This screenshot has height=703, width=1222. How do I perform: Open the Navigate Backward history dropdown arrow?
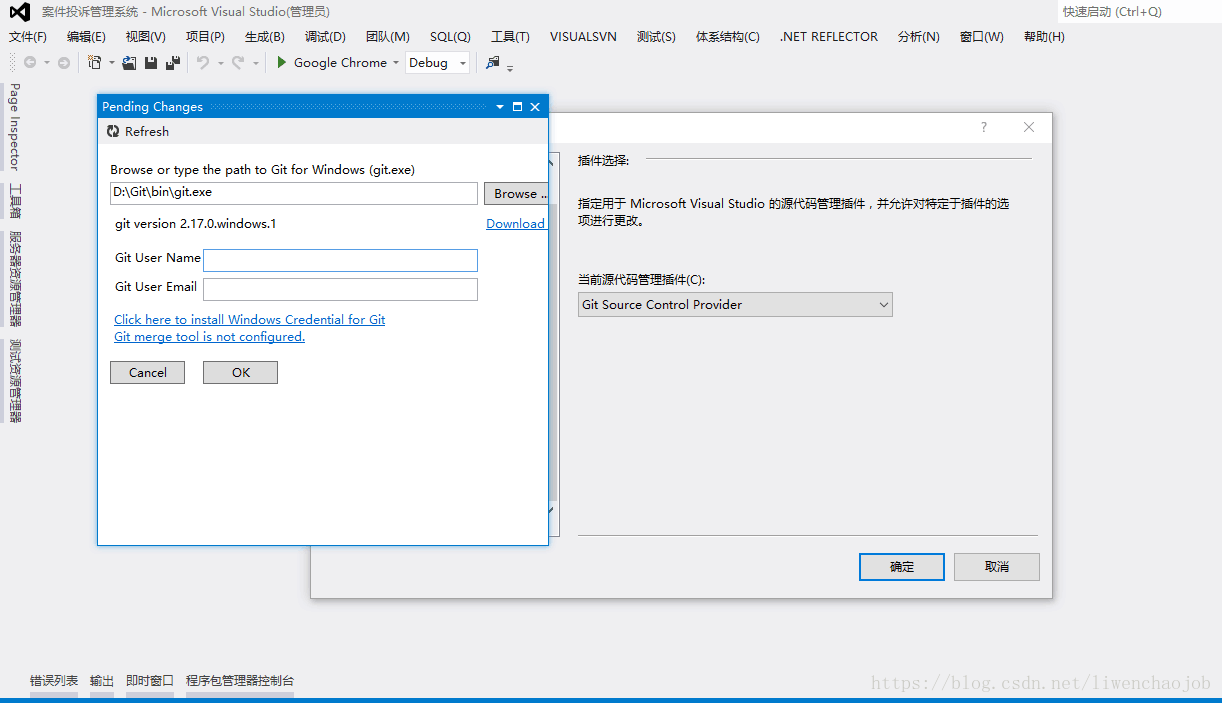click(46, 63)
